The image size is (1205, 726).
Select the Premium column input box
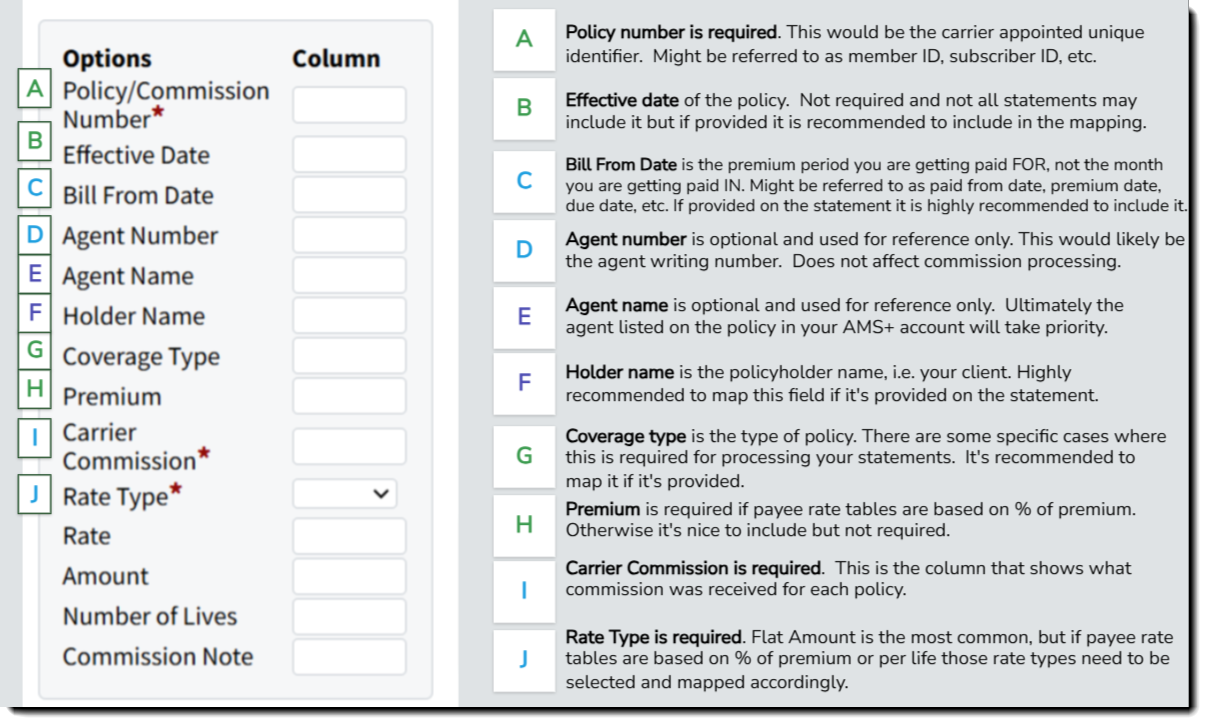point(349,396)
